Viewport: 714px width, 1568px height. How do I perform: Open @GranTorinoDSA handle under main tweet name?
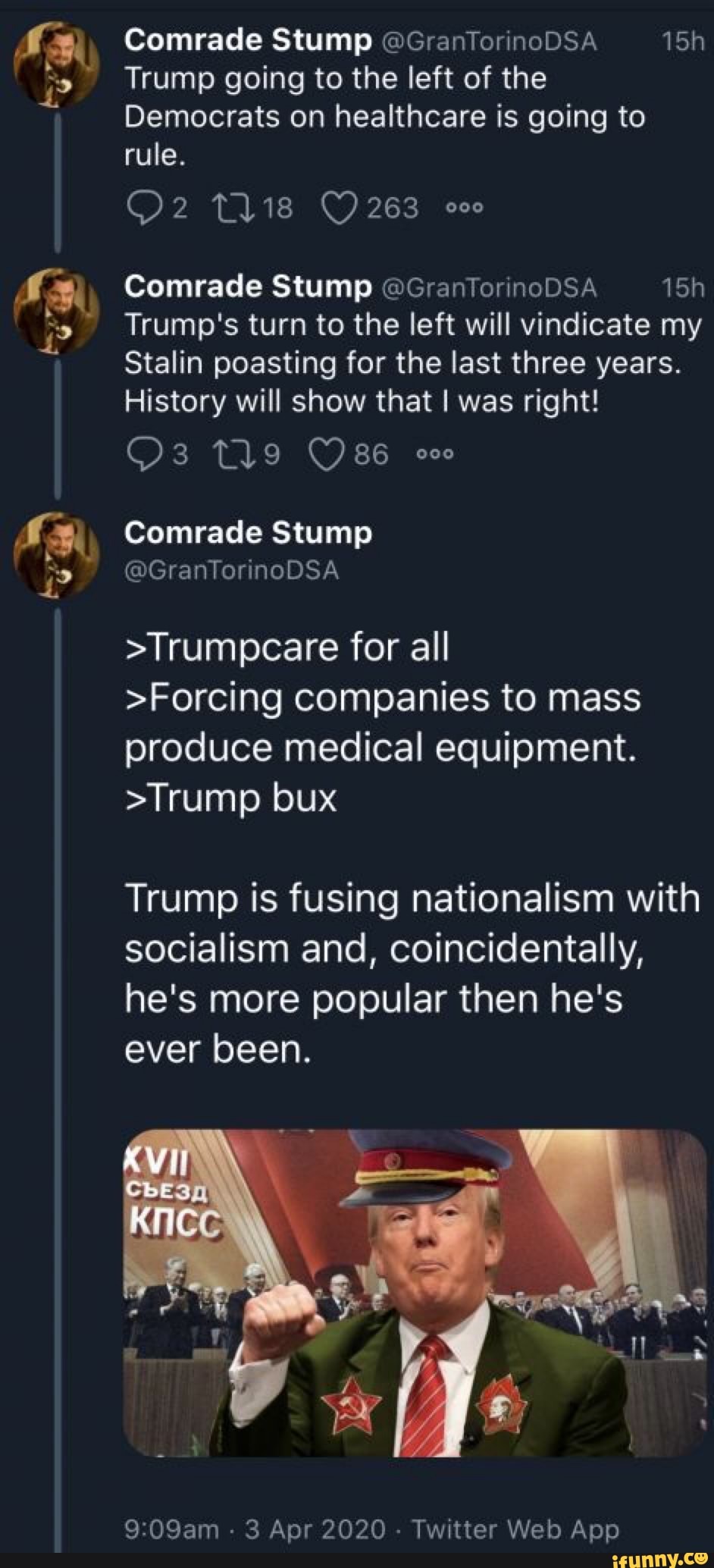[232, 570]
